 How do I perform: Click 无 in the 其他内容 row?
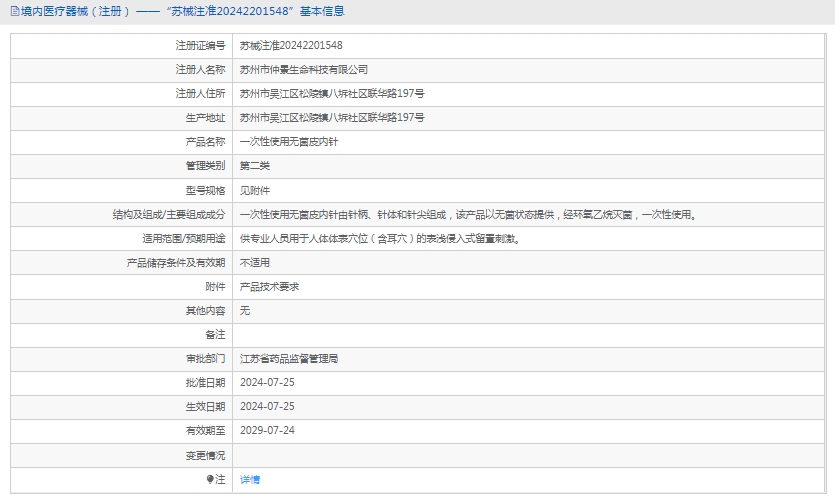click(245, 311)
